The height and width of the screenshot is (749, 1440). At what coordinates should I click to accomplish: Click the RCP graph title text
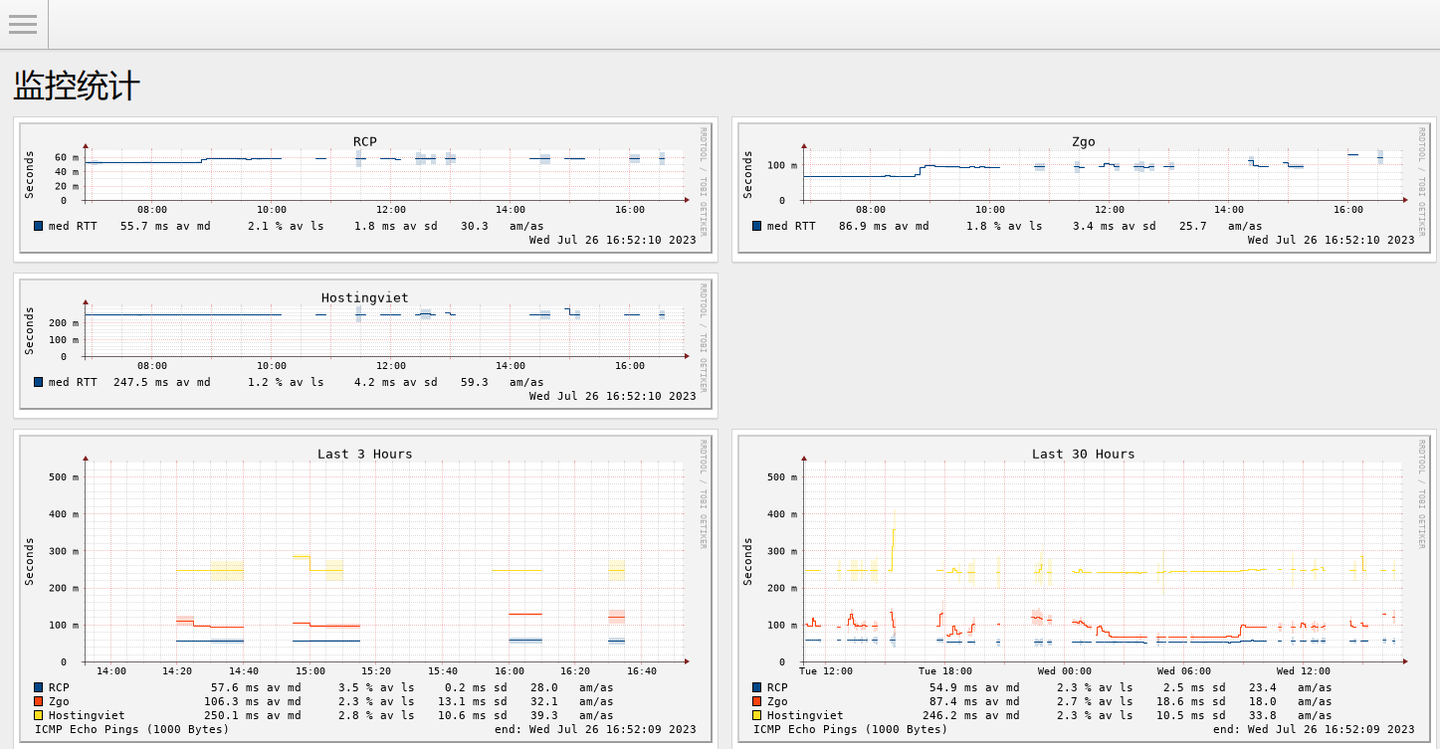pos(365,142)
